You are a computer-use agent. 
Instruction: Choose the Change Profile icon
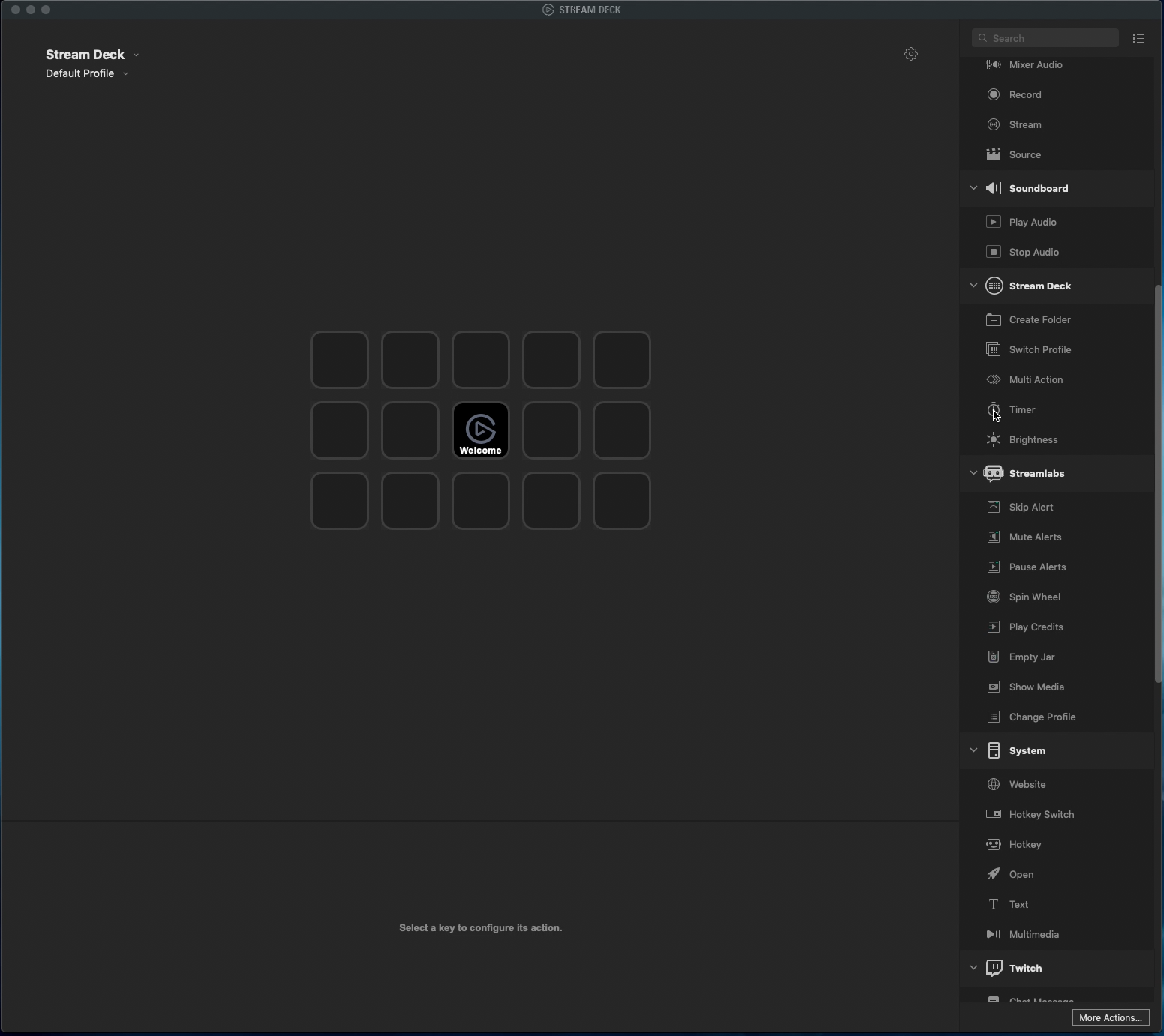coord(994,717)
